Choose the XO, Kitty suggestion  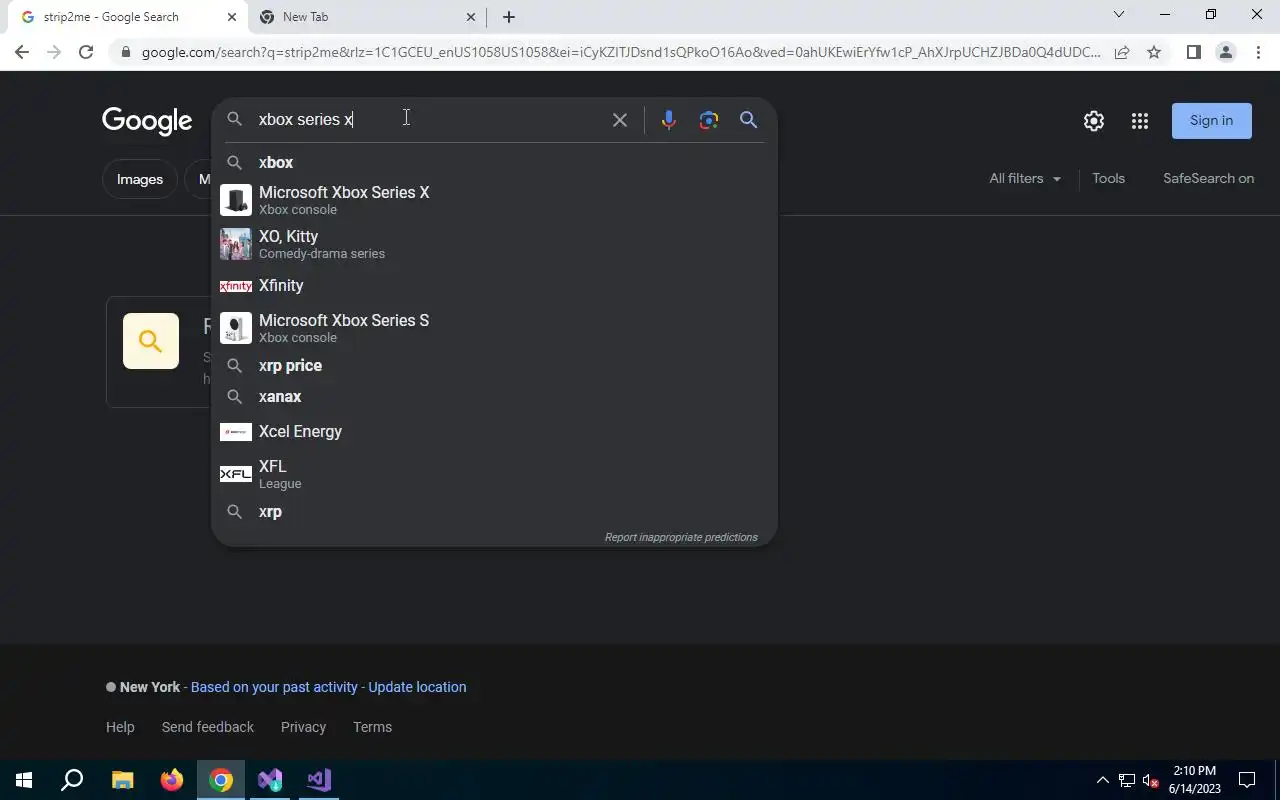tap(494, 244)
